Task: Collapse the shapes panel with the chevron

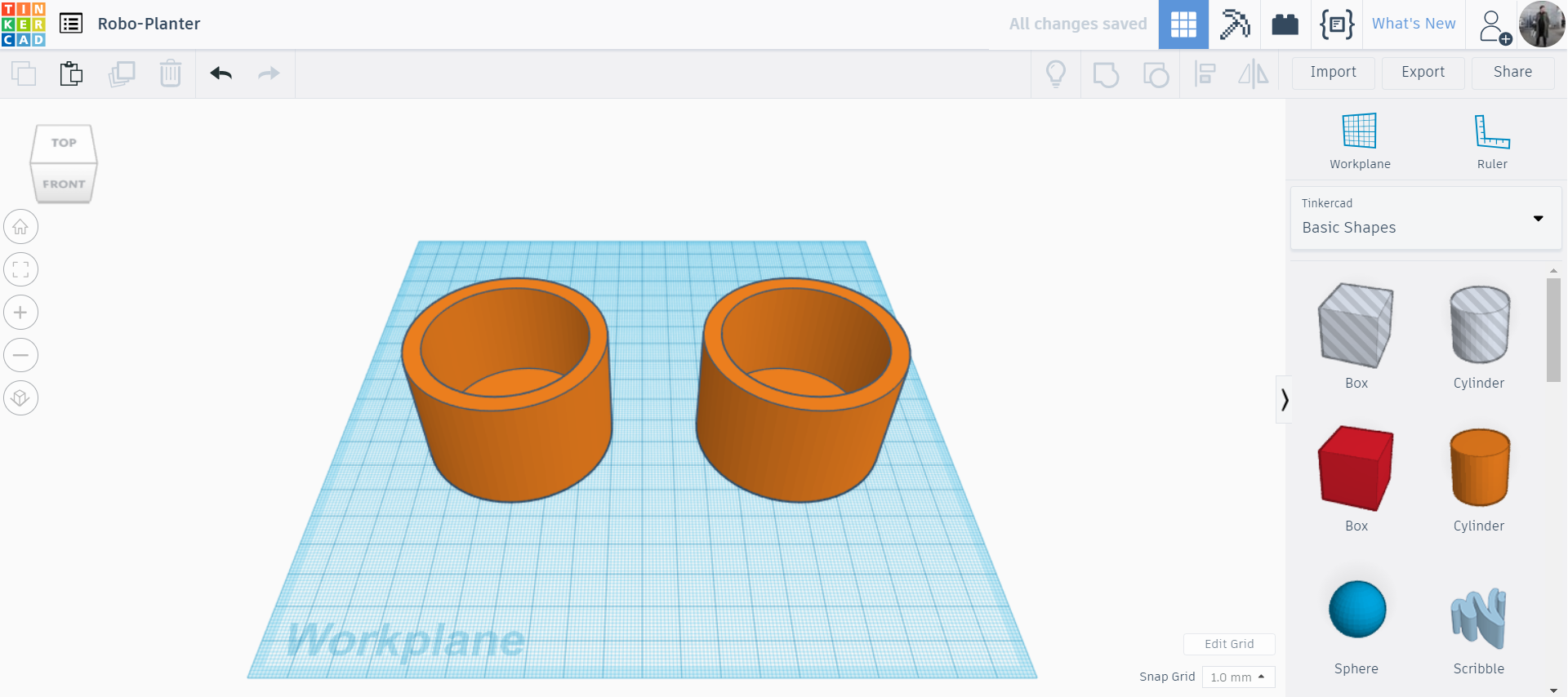Action: pyautogui.click(x=1285, y=399)
